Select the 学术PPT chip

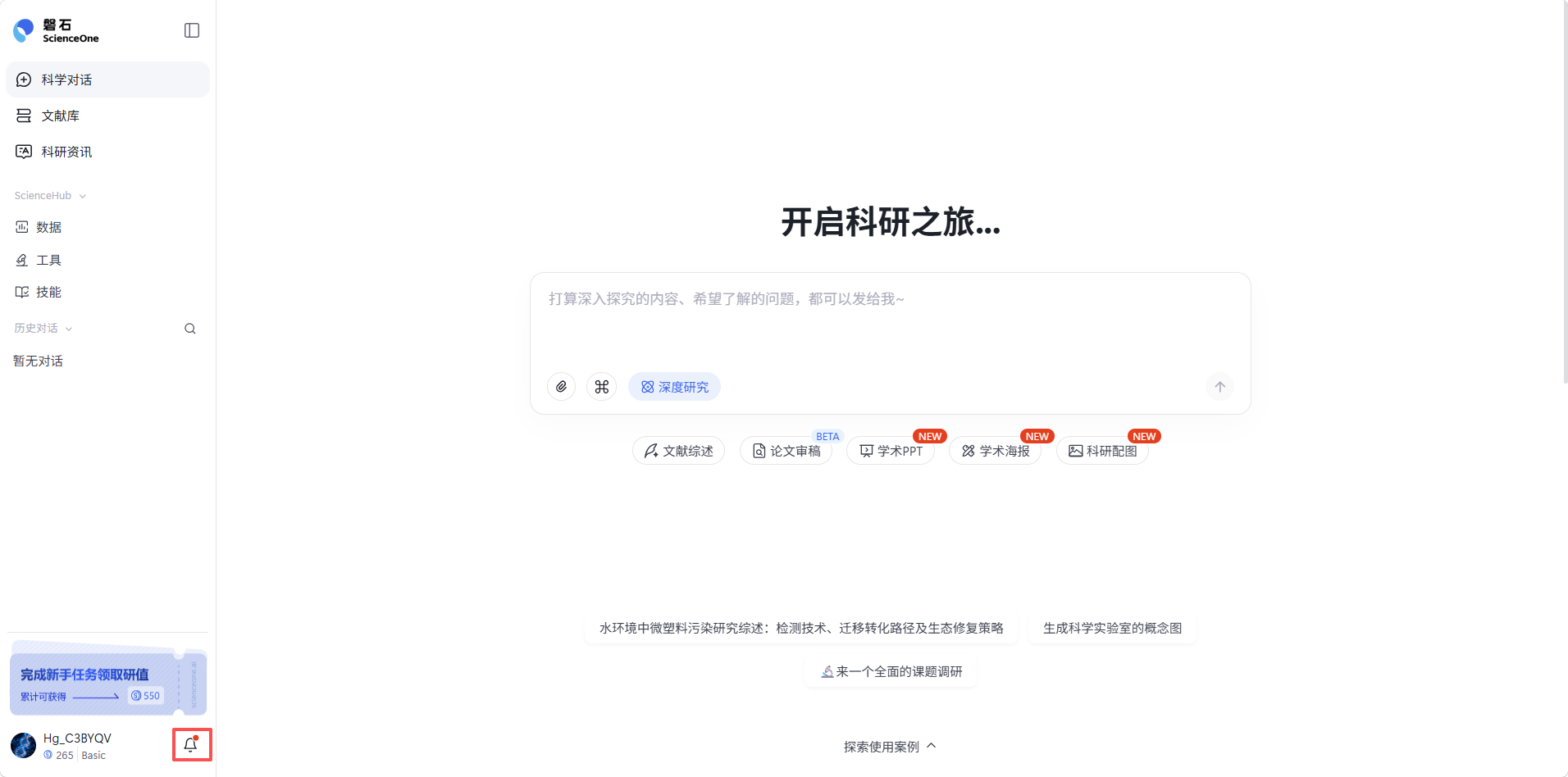coord(891,451)
